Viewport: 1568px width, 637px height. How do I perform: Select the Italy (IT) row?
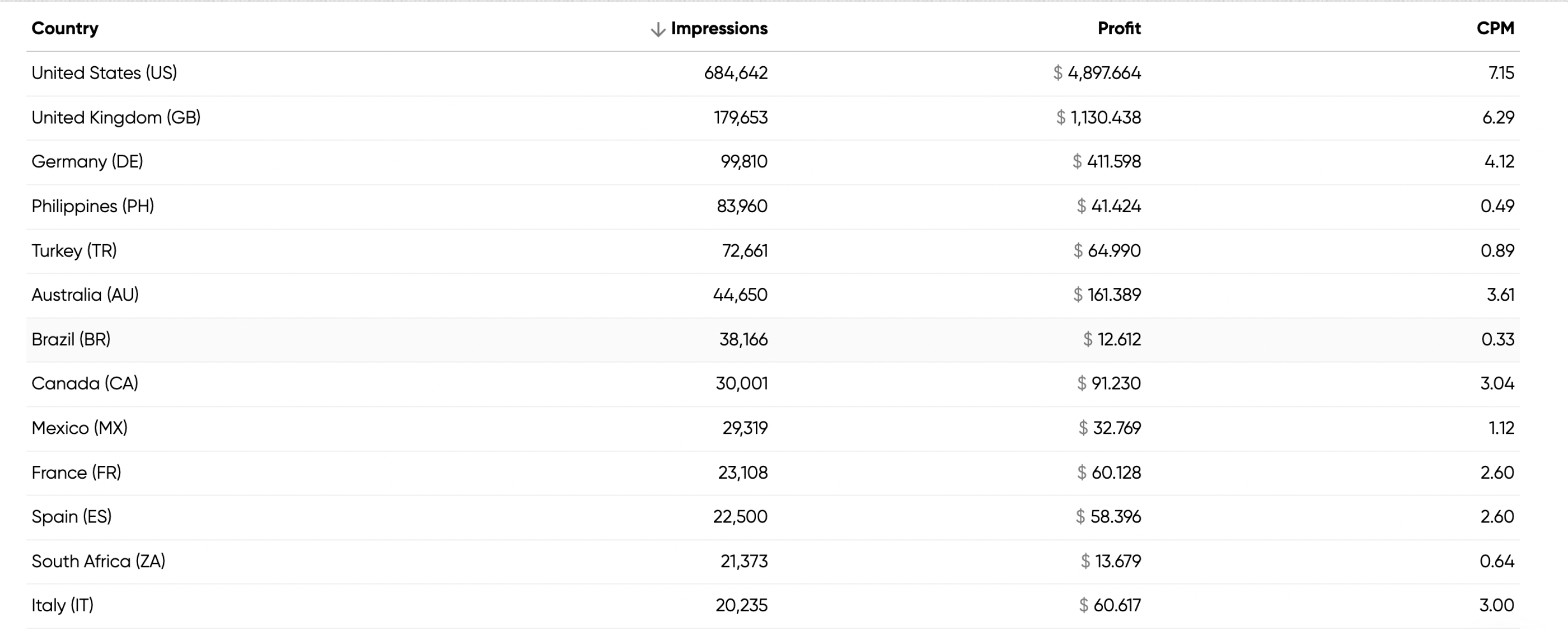point(773,606)
